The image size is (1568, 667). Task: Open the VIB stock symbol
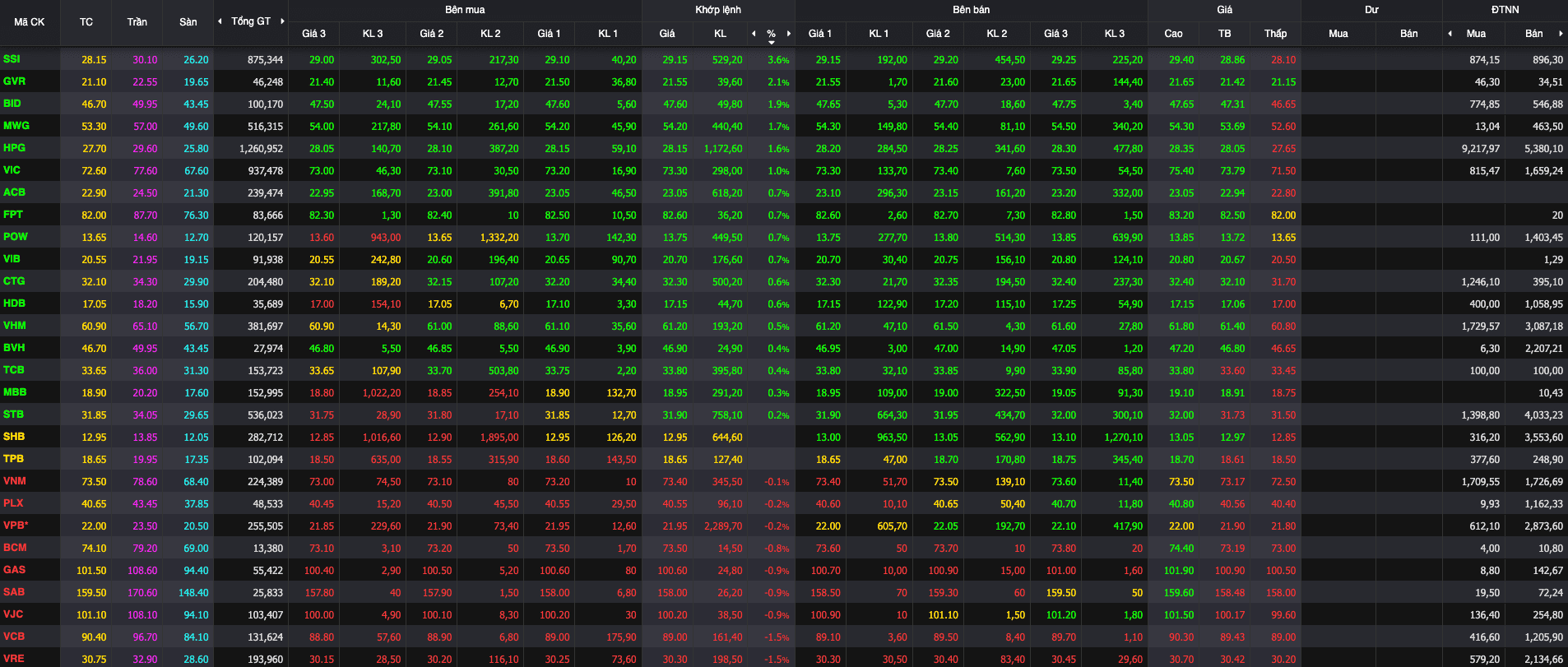point(12,259)
